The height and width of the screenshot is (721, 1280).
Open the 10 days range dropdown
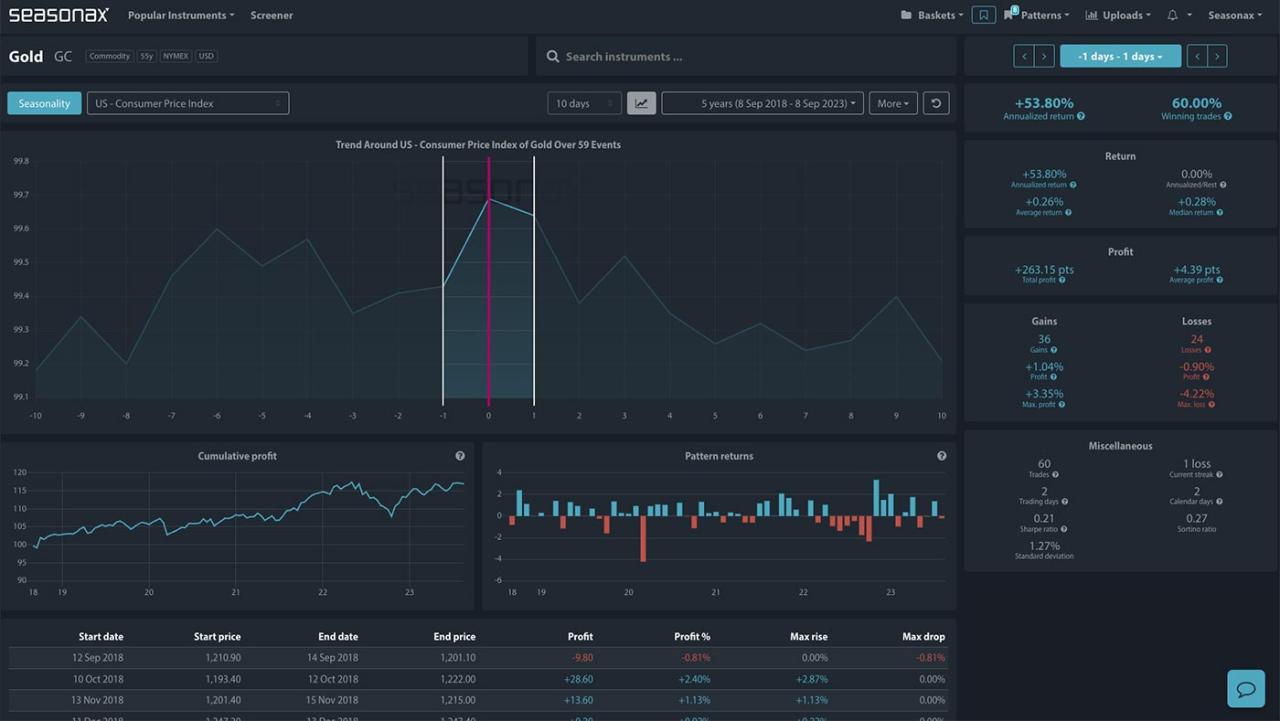[x=584, y=103]
